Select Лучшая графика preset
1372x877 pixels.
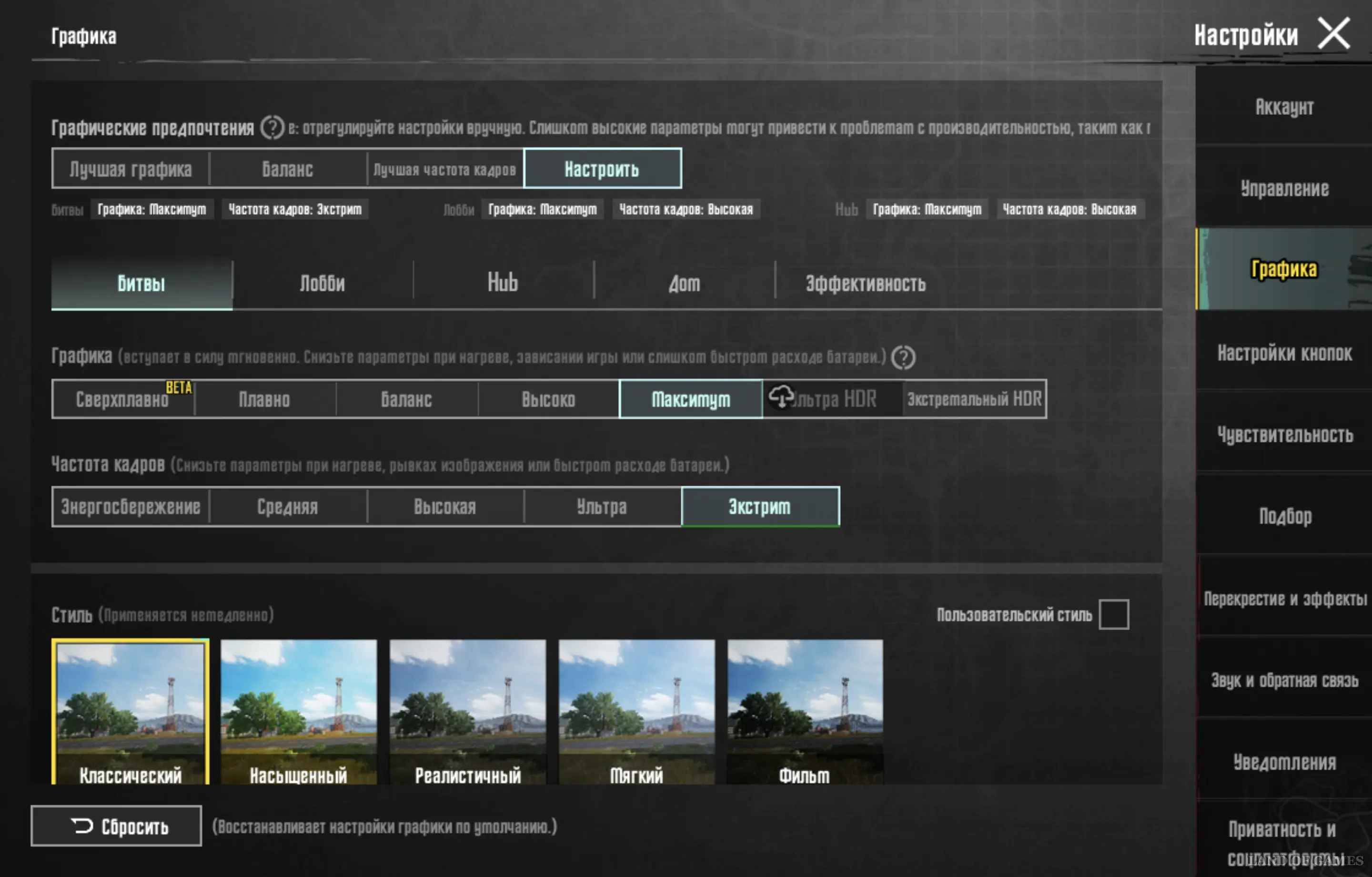click(x=131, y=169)
